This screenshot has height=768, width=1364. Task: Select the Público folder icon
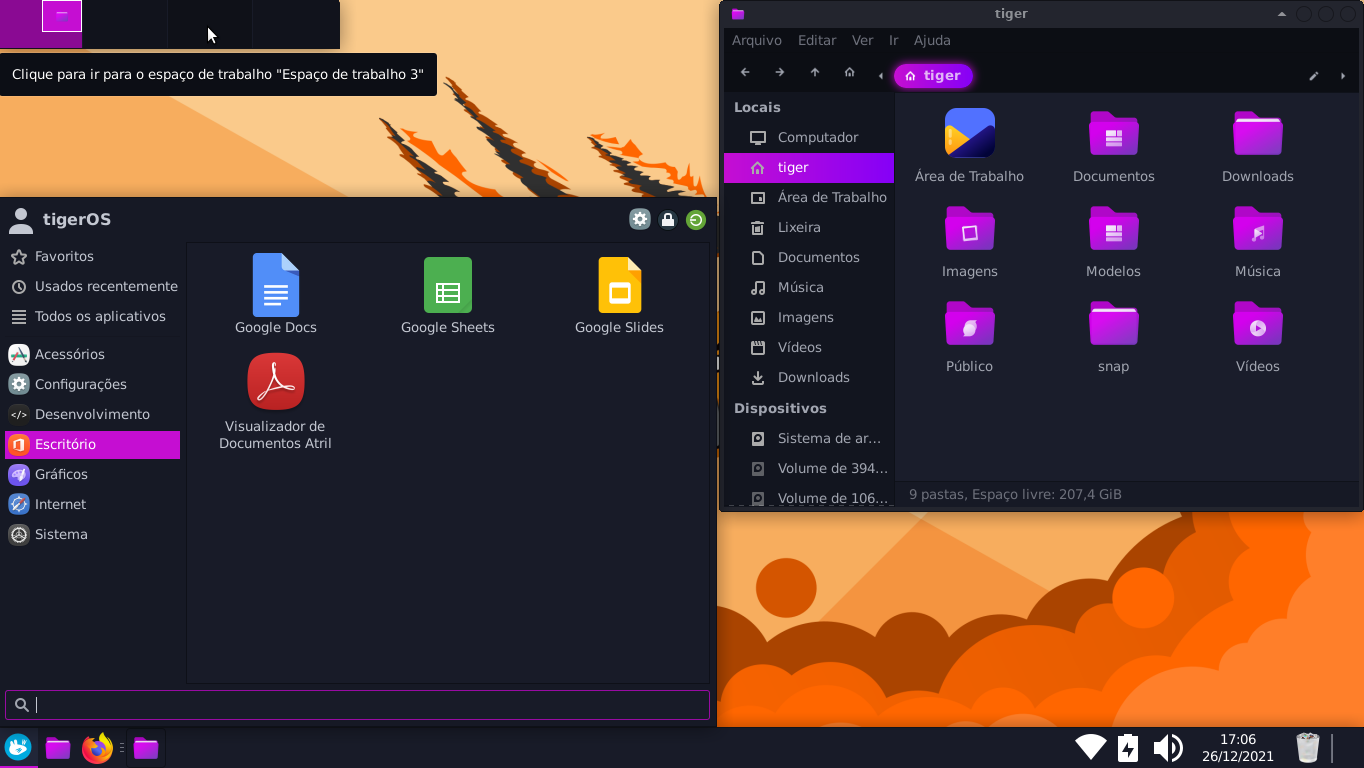[x=969, y=323]
